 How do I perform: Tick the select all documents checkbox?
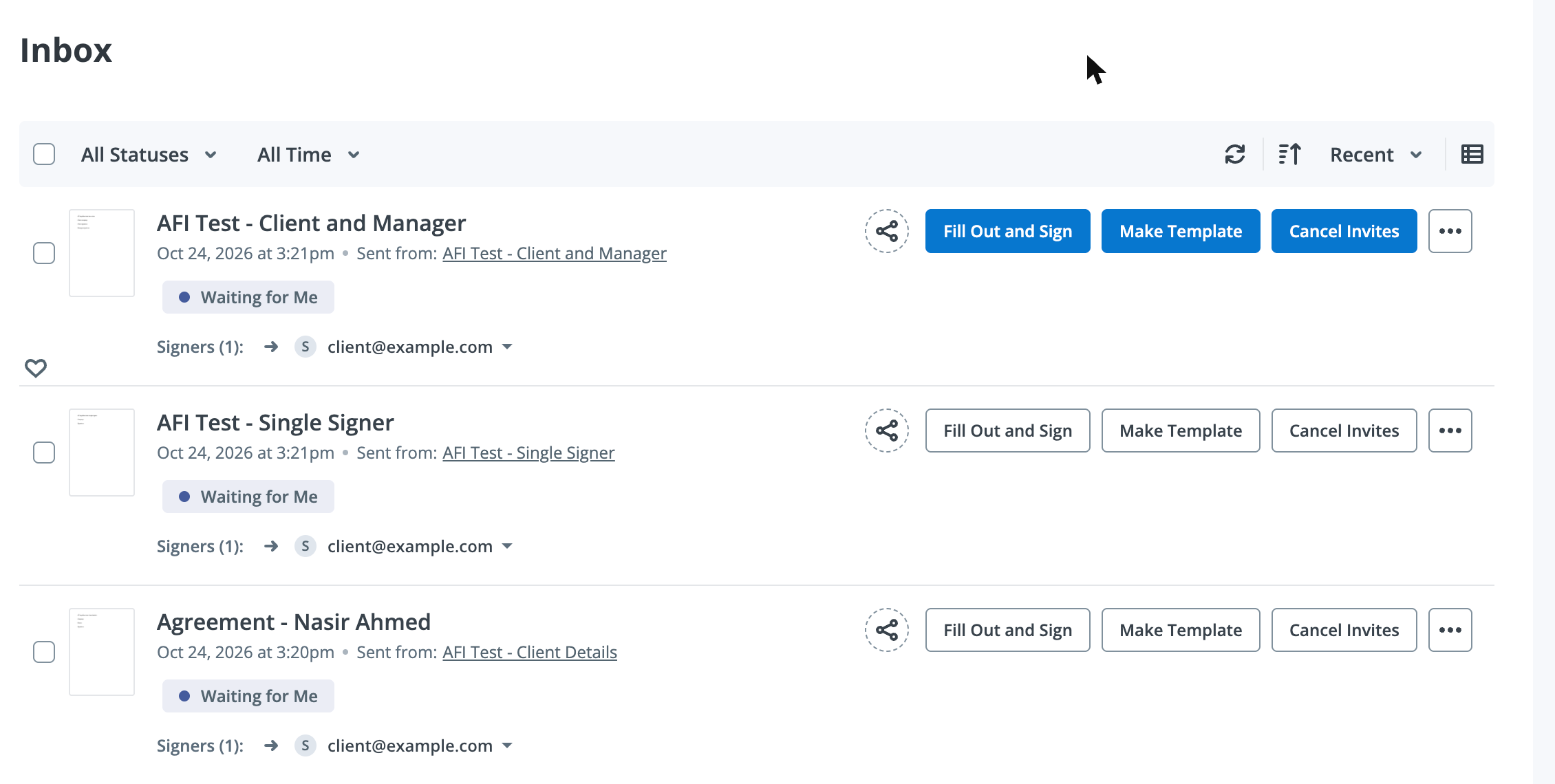(x=44, y=154)
